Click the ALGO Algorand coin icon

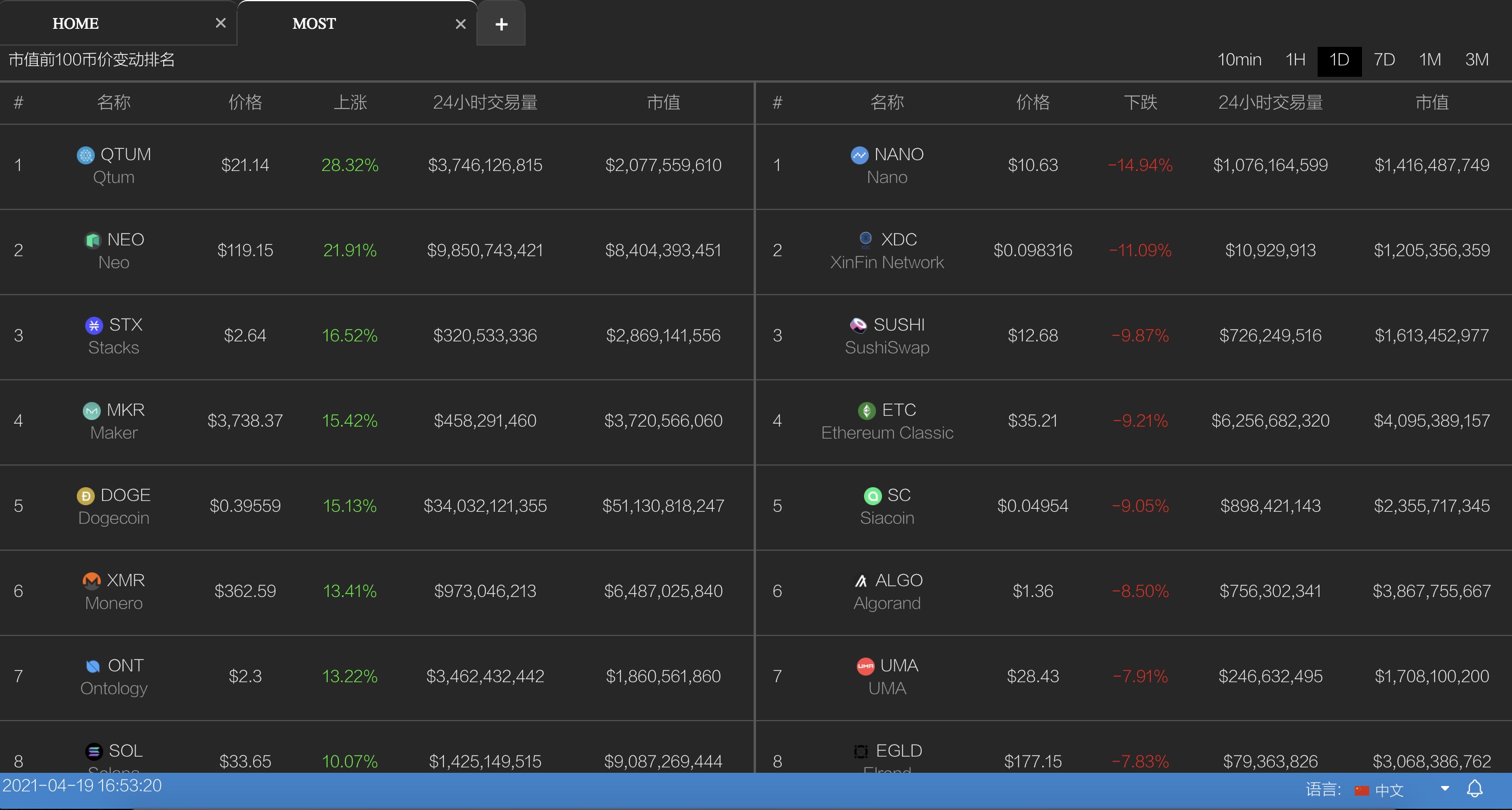click(860, 581)
